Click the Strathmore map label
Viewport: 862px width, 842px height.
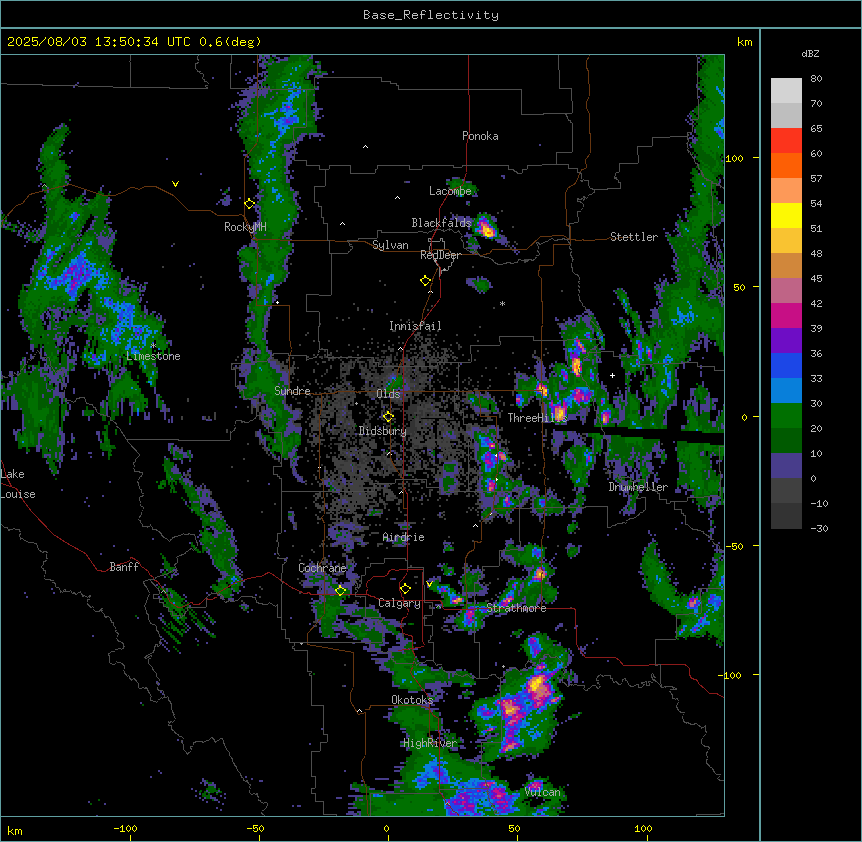[x=516, y=608]
